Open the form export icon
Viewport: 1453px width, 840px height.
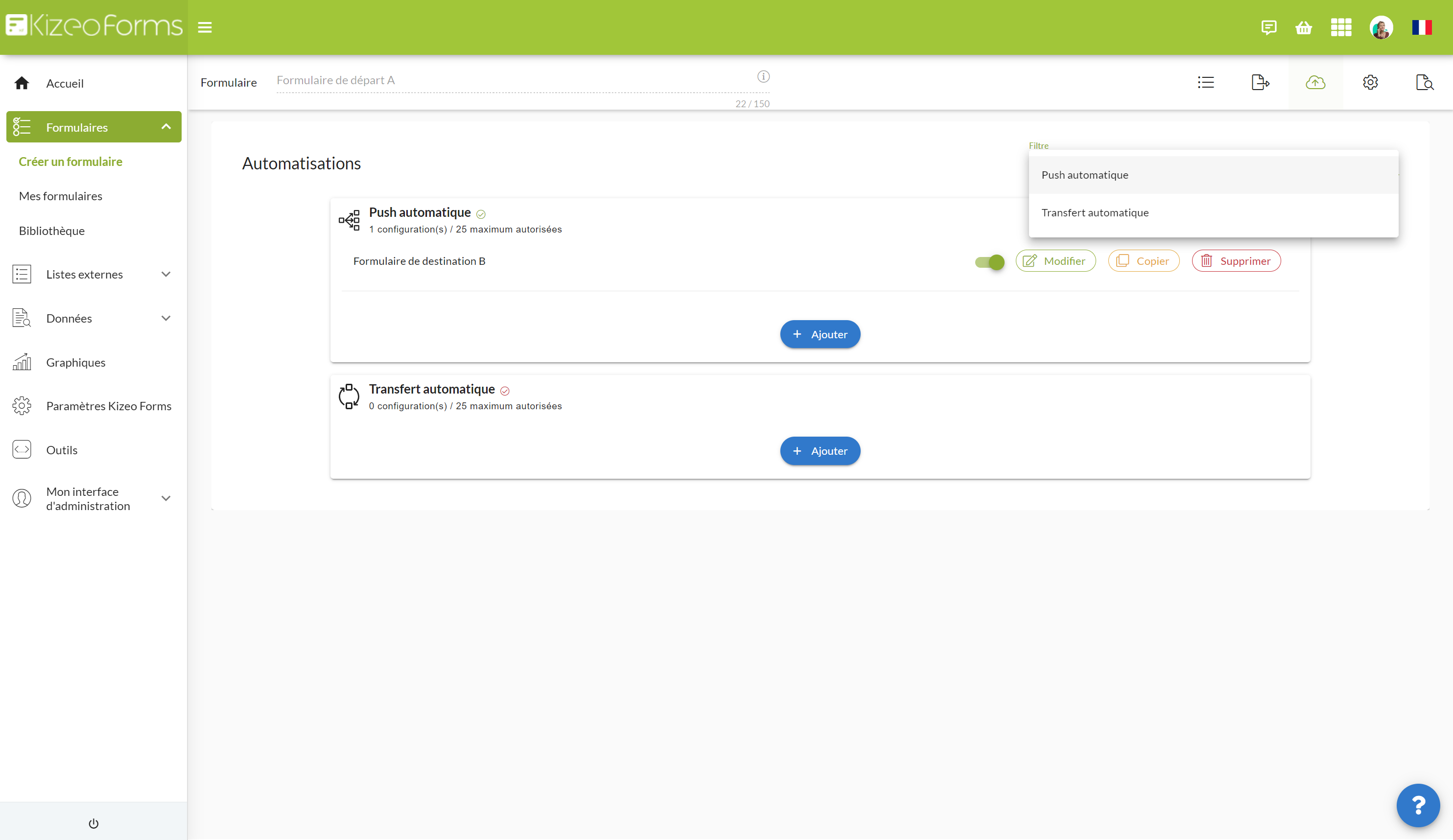pyautogui.click(x=1261, y=82)
